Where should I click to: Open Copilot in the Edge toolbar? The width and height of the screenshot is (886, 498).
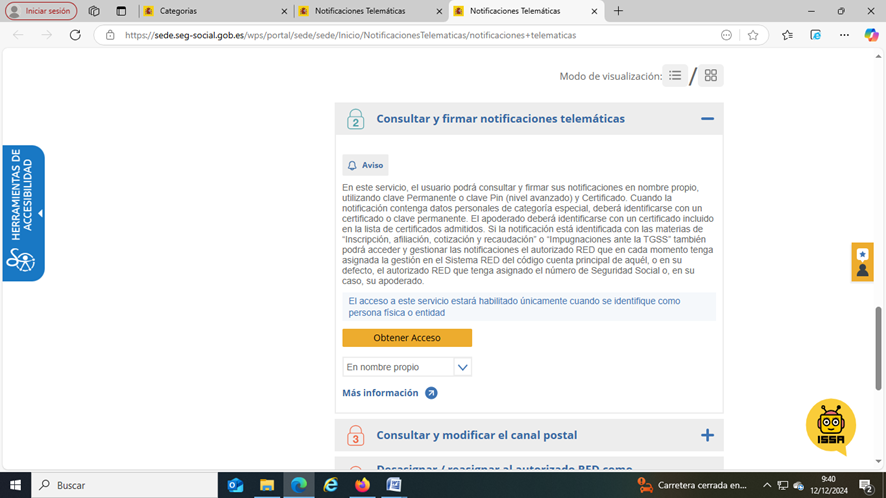pyautogui.click(x=871, y=35)
